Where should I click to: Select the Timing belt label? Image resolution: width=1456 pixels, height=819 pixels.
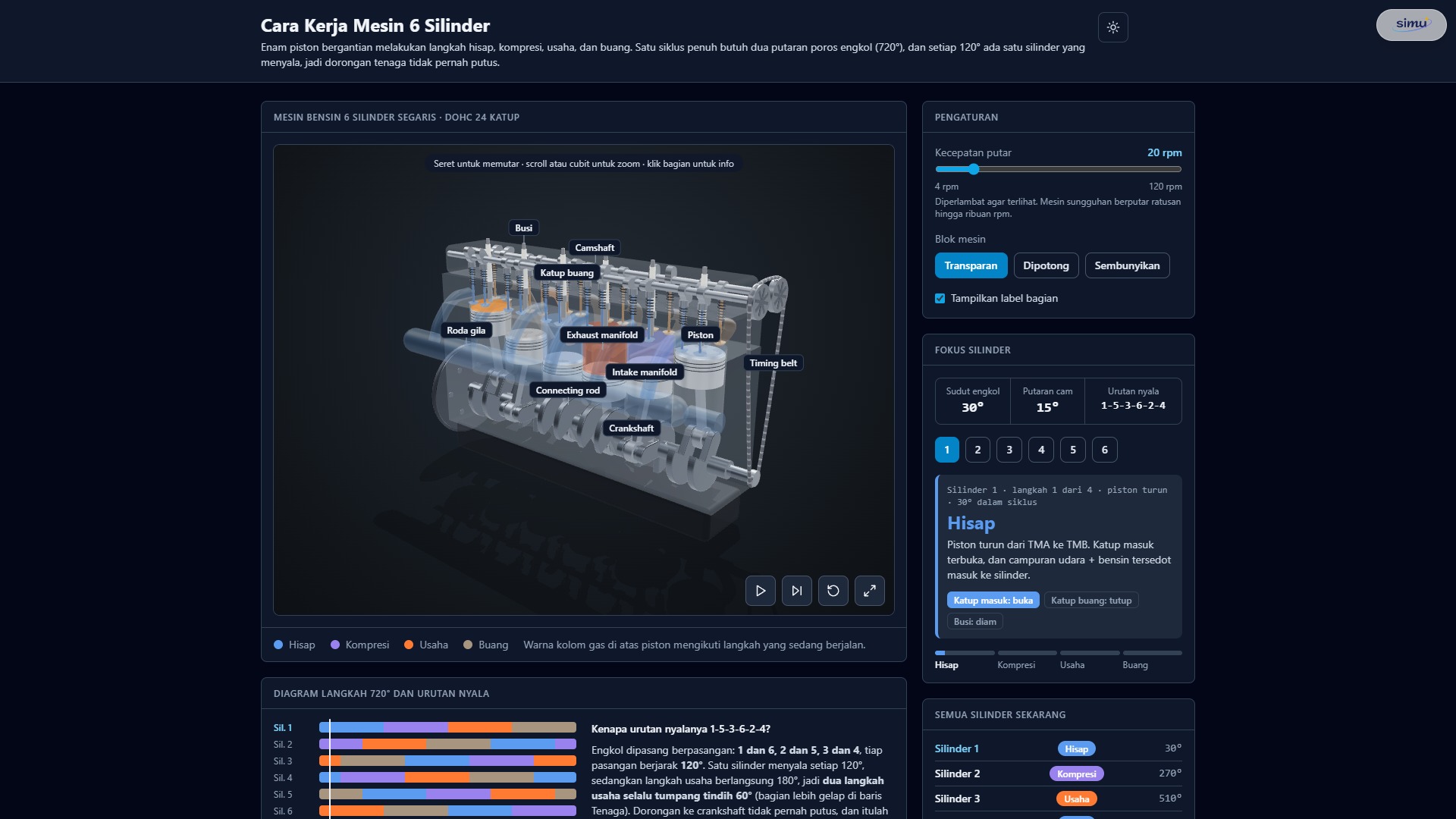773,363
